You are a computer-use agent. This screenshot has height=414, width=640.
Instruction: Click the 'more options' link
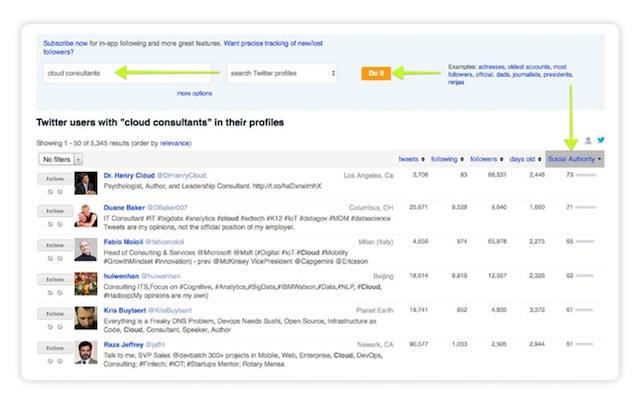194,93
